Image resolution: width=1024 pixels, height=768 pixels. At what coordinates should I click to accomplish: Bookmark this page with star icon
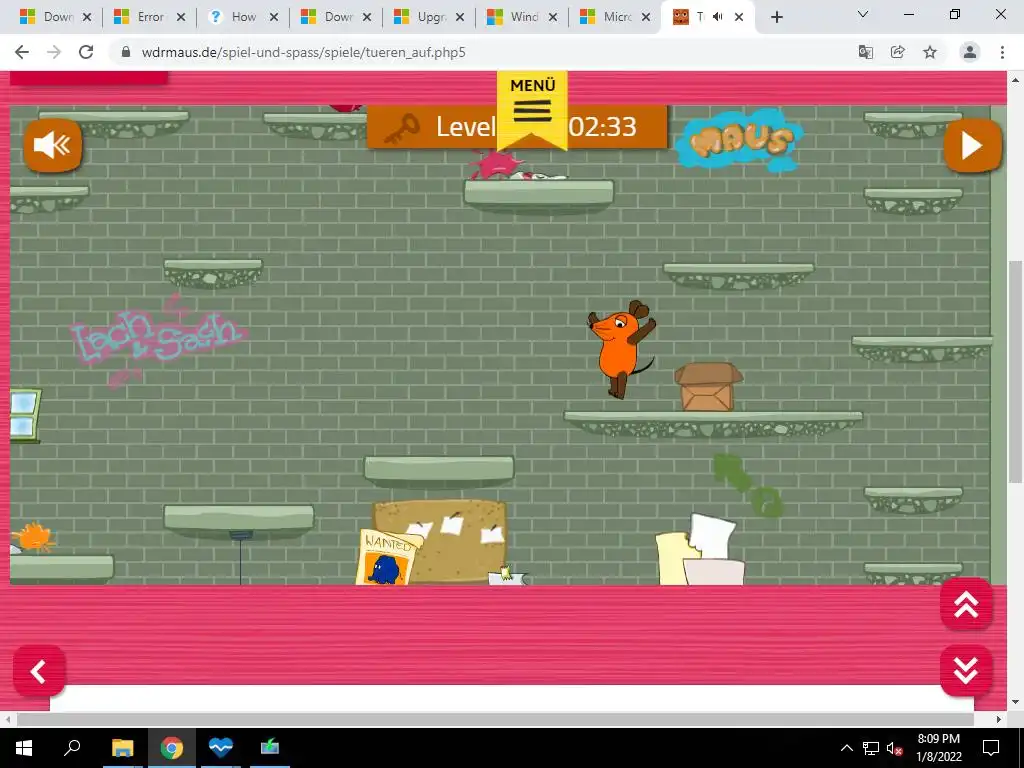pyautogui.click(x=930, y=52)
